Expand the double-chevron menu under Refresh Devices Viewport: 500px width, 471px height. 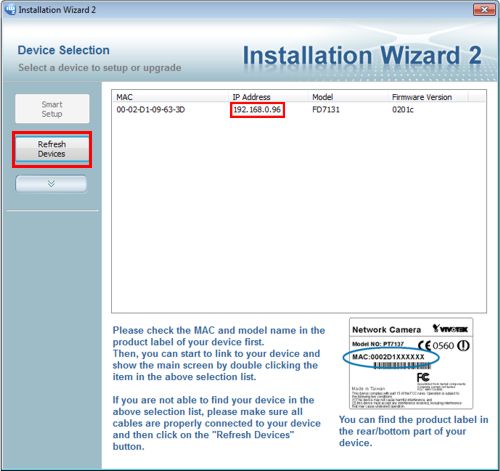pos(51,184)
